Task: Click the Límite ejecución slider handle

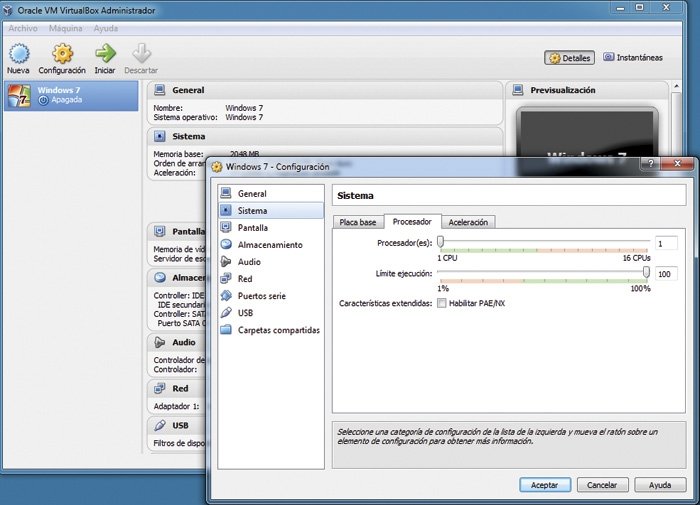Action: click(646, 272)
